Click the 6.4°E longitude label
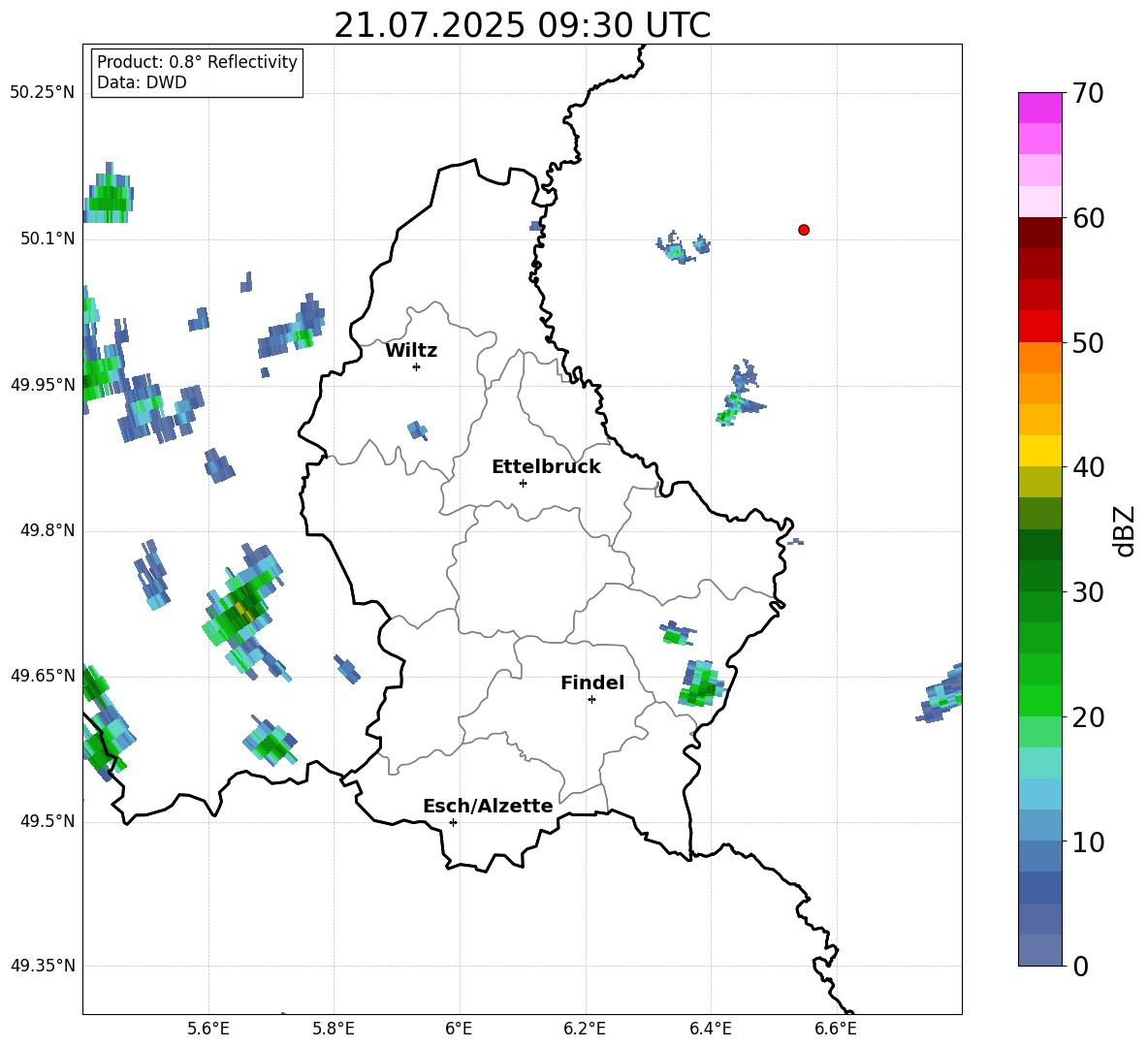The width and height of the screenshot is (1148, 1048). tap(710, 1029)
